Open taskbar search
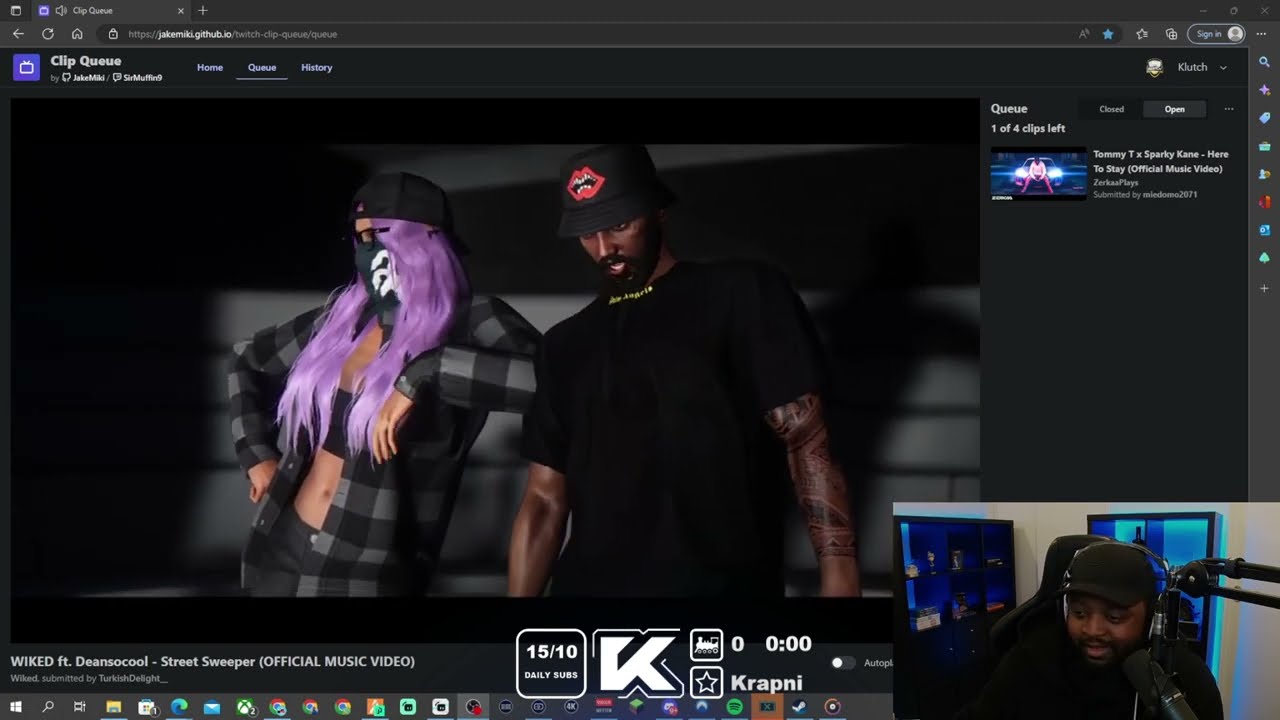This screenshot has height=720, width=1280. pos(48,707)
